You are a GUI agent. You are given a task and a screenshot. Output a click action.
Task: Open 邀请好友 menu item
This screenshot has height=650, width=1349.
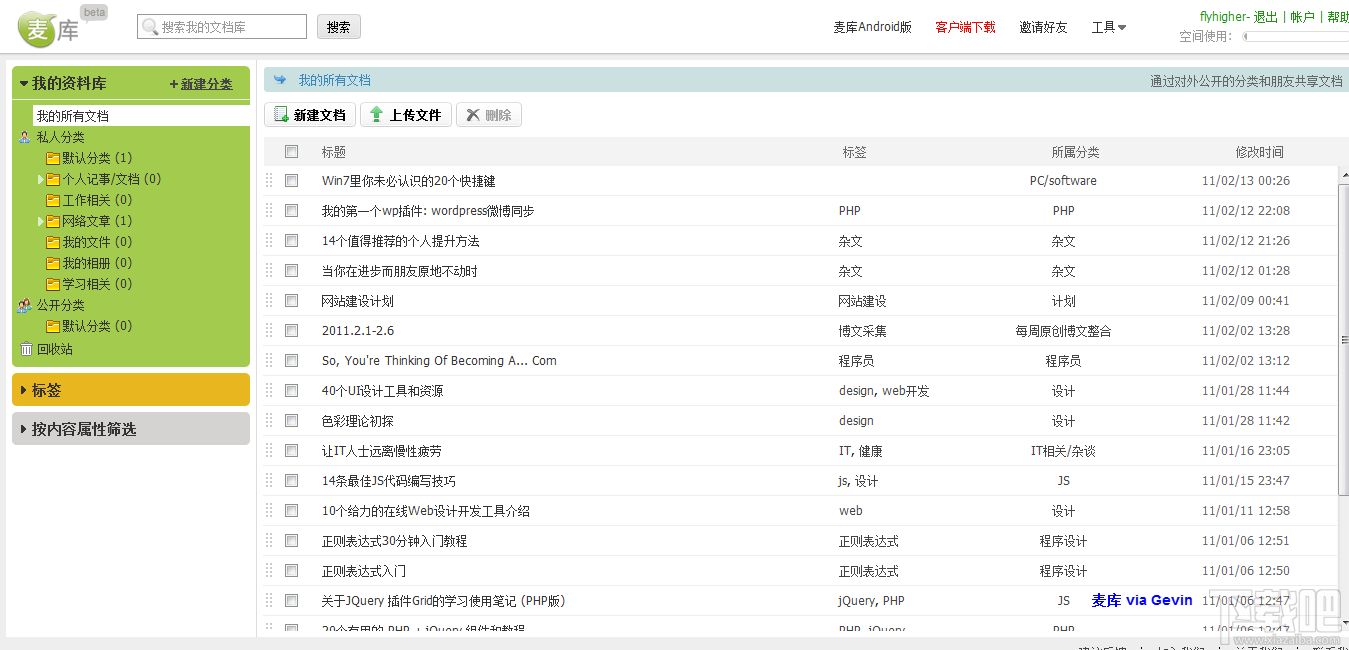[x=1043, y=28]
